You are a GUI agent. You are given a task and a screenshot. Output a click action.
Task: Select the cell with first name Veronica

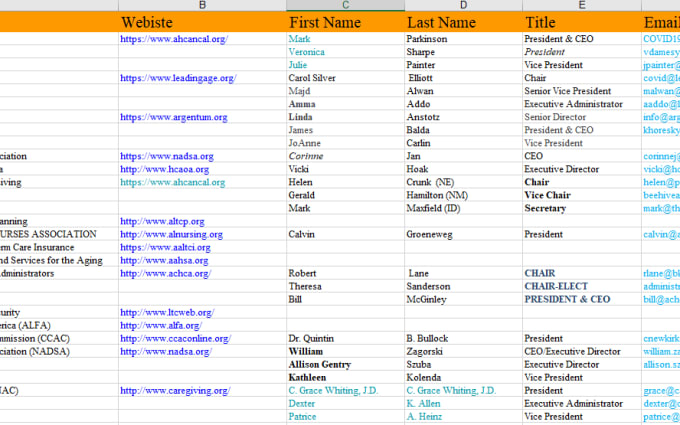pyautogui.click(x=345, y=52)
